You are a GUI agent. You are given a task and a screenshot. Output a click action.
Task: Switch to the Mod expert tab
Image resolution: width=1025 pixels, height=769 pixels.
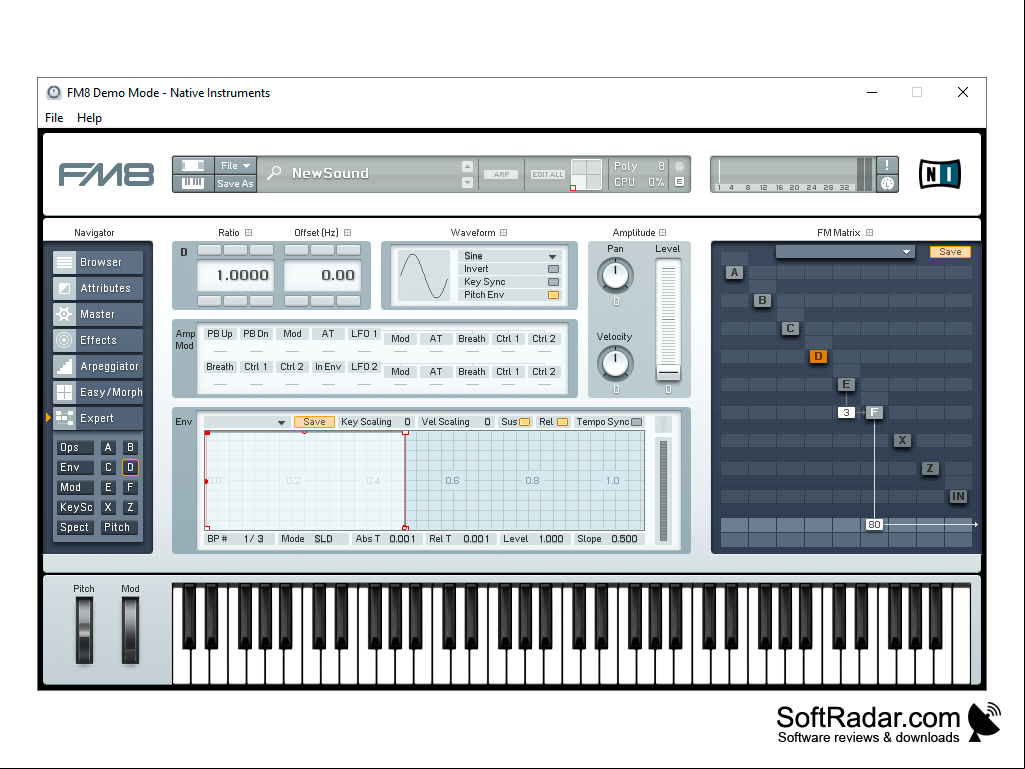(74, 487)
